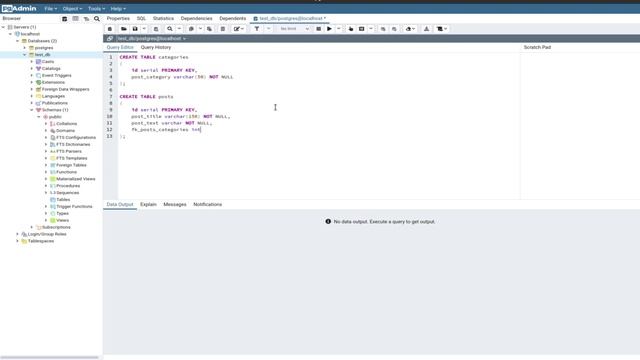Open the Save File dropdown arrow
Image resolution: width=640 pixels, height=360 pixels.
pos(144,29)
